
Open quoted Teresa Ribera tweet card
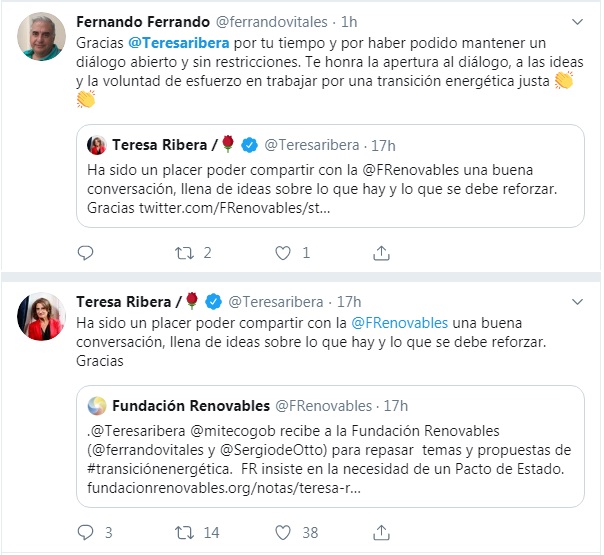pos(330,177)
